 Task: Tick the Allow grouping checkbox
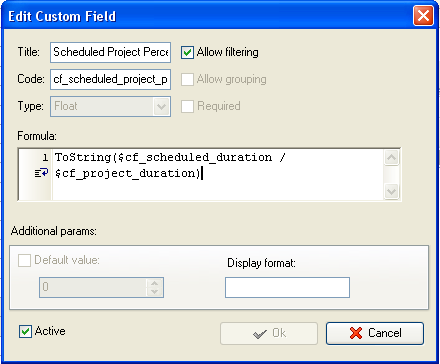point(187,79)
